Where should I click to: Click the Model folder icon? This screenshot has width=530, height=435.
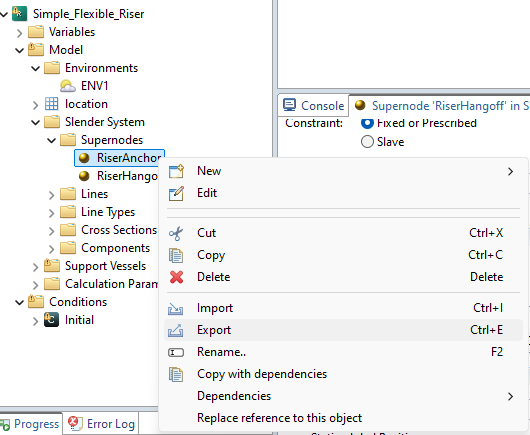[36, 50]
